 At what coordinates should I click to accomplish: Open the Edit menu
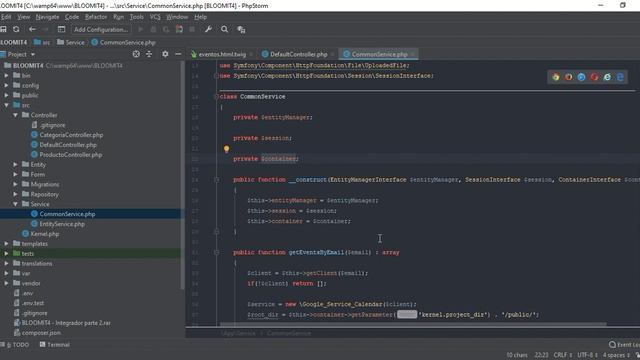pos(6,17)
